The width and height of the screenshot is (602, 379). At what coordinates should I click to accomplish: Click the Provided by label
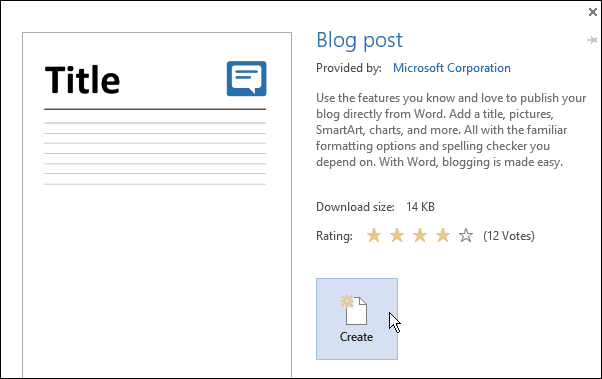(x=349, y=68)
